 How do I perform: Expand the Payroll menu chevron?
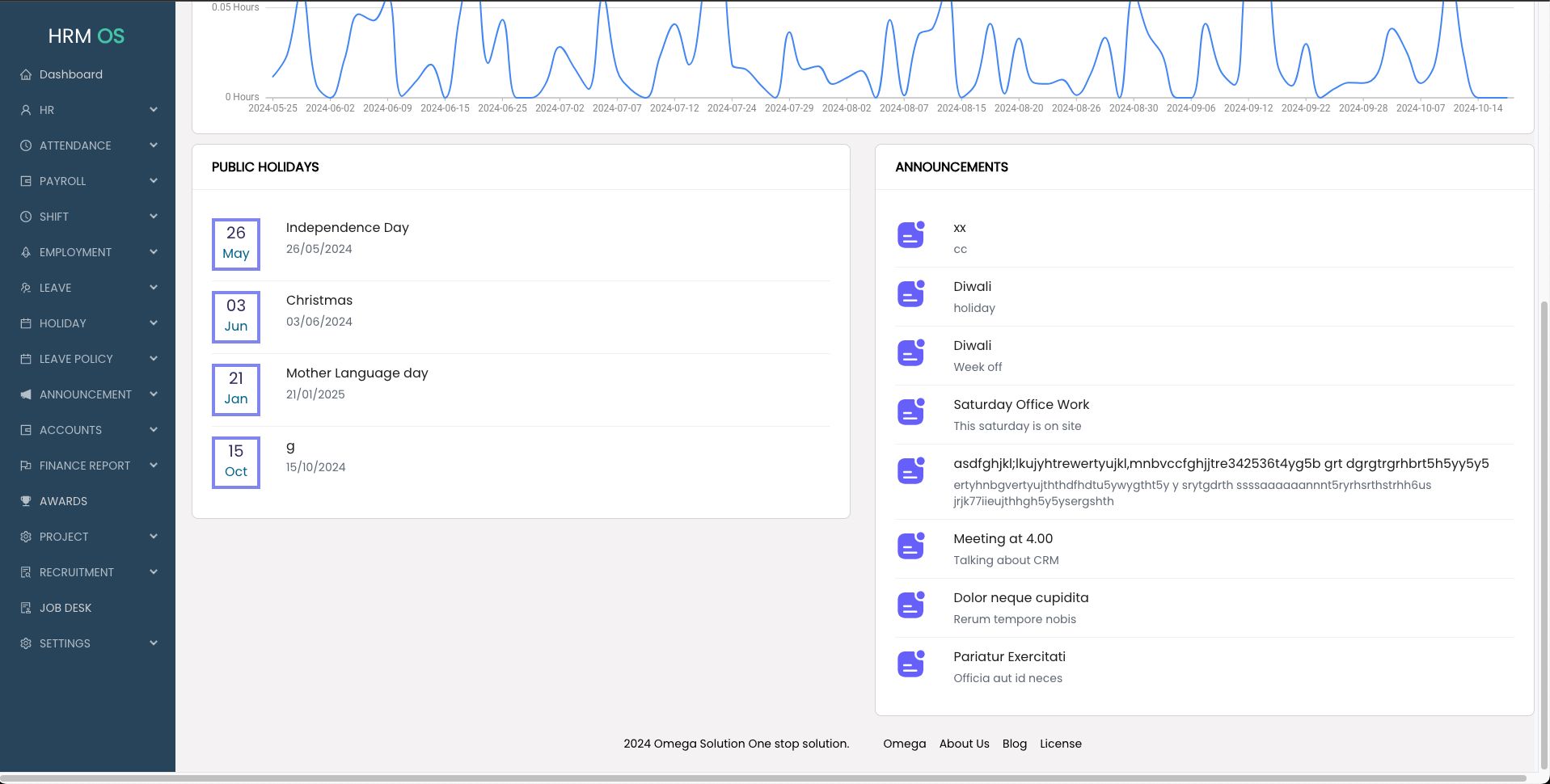[154, 181]
